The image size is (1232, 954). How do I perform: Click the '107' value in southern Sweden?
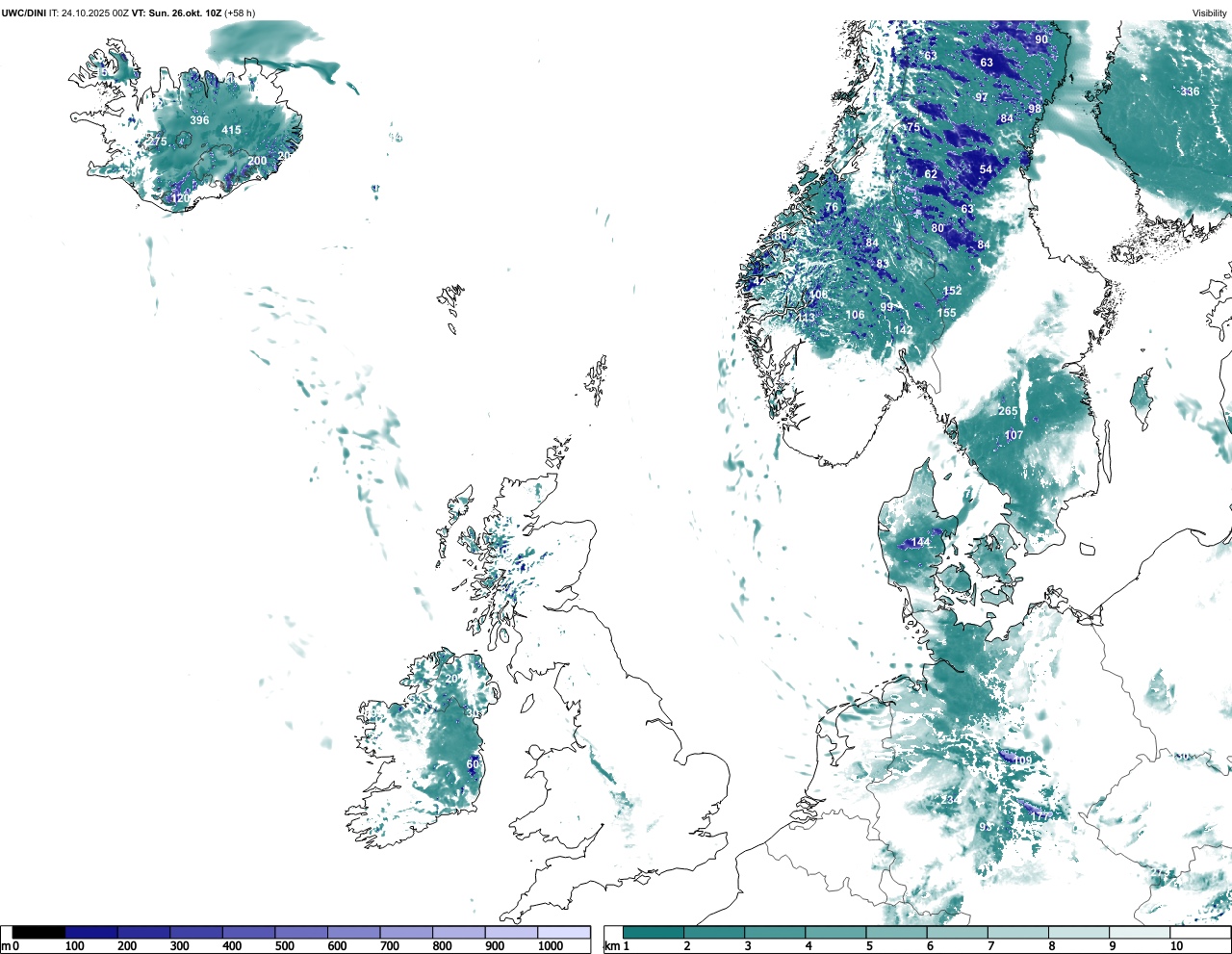[x=1014, y=435]
